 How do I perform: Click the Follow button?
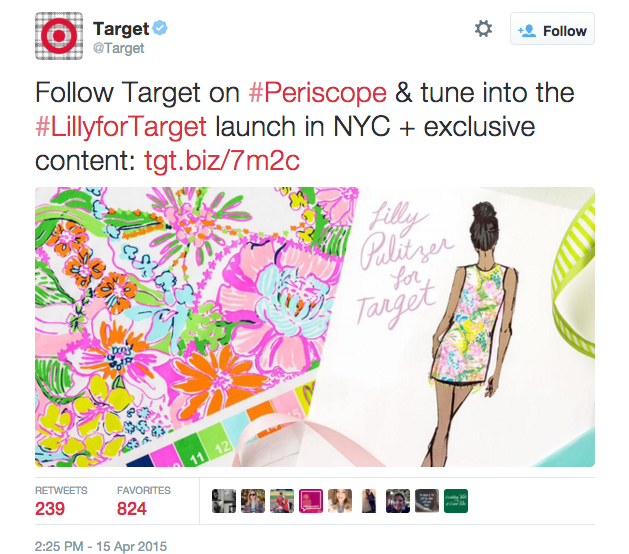click(x=552, y=29)
